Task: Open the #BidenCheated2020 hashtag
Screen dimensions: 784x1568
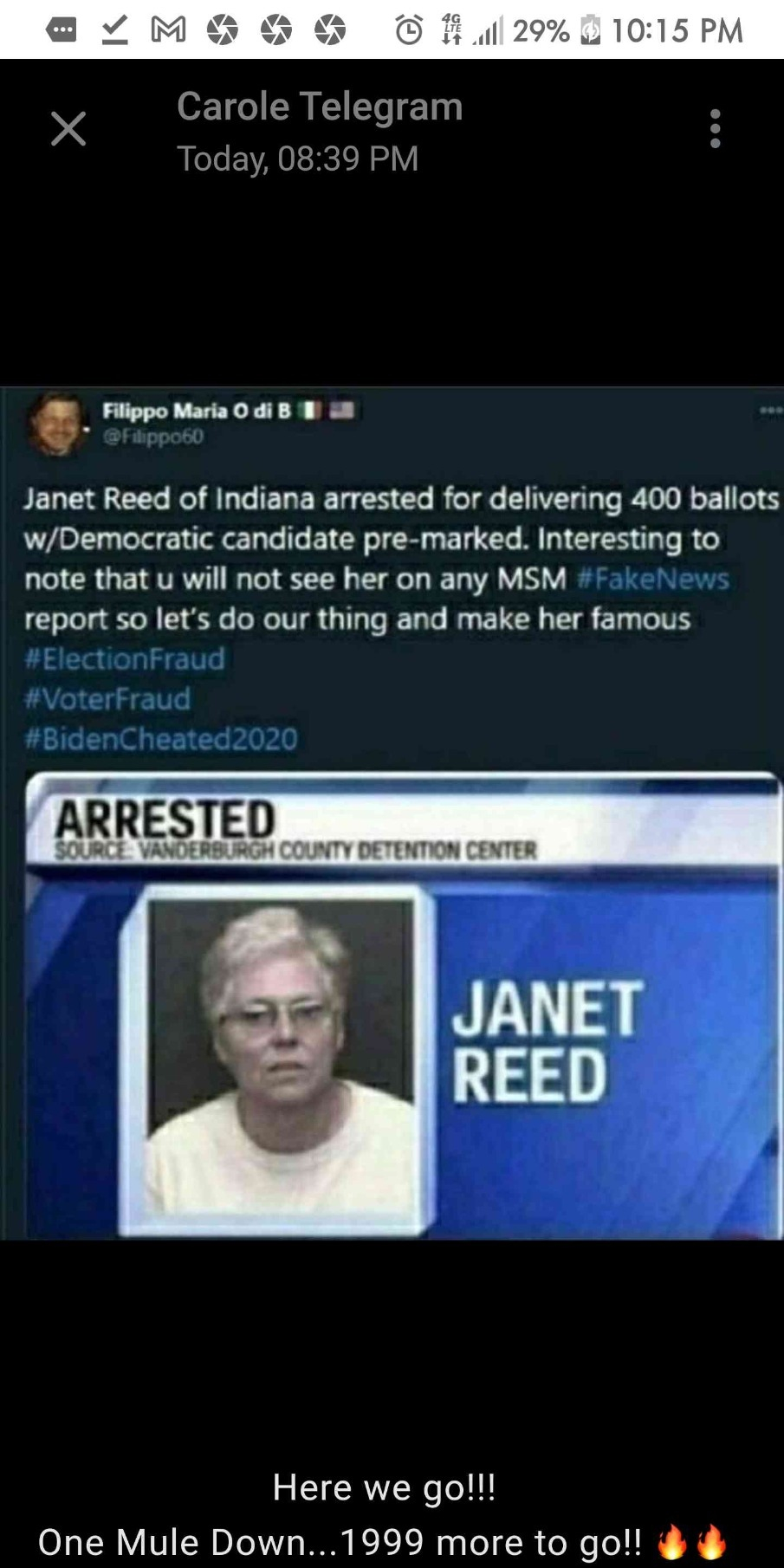Action: point(161,738)
